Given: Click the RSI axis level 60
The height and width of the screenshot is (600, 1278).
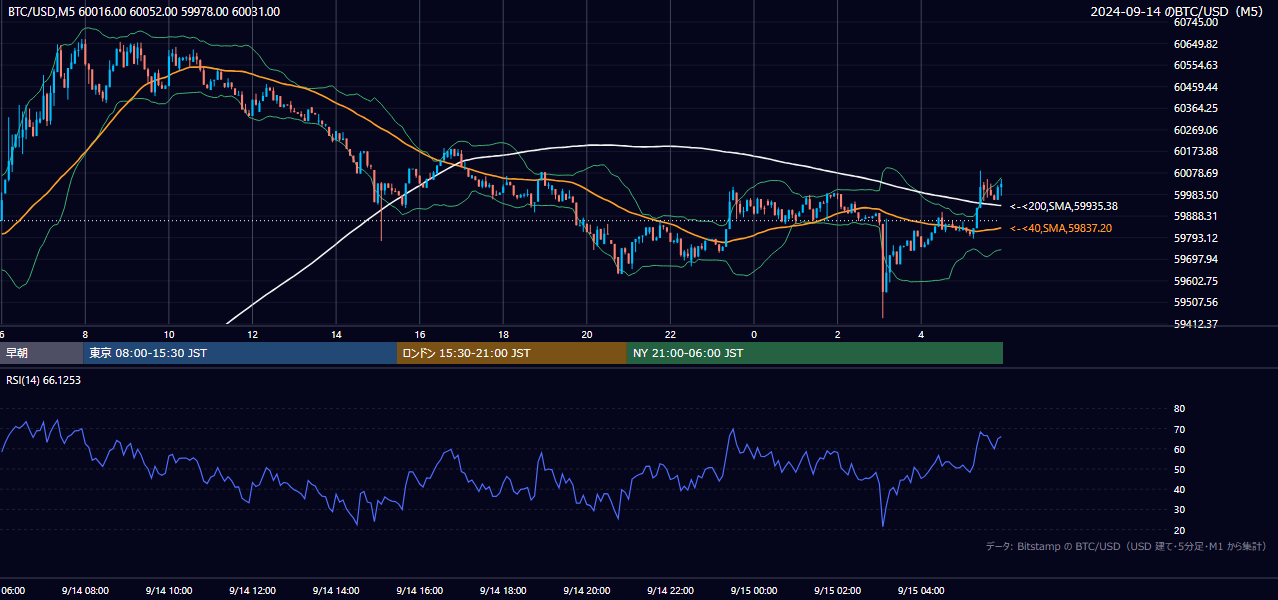Looking at the screenshot, I should [1179, 449].
